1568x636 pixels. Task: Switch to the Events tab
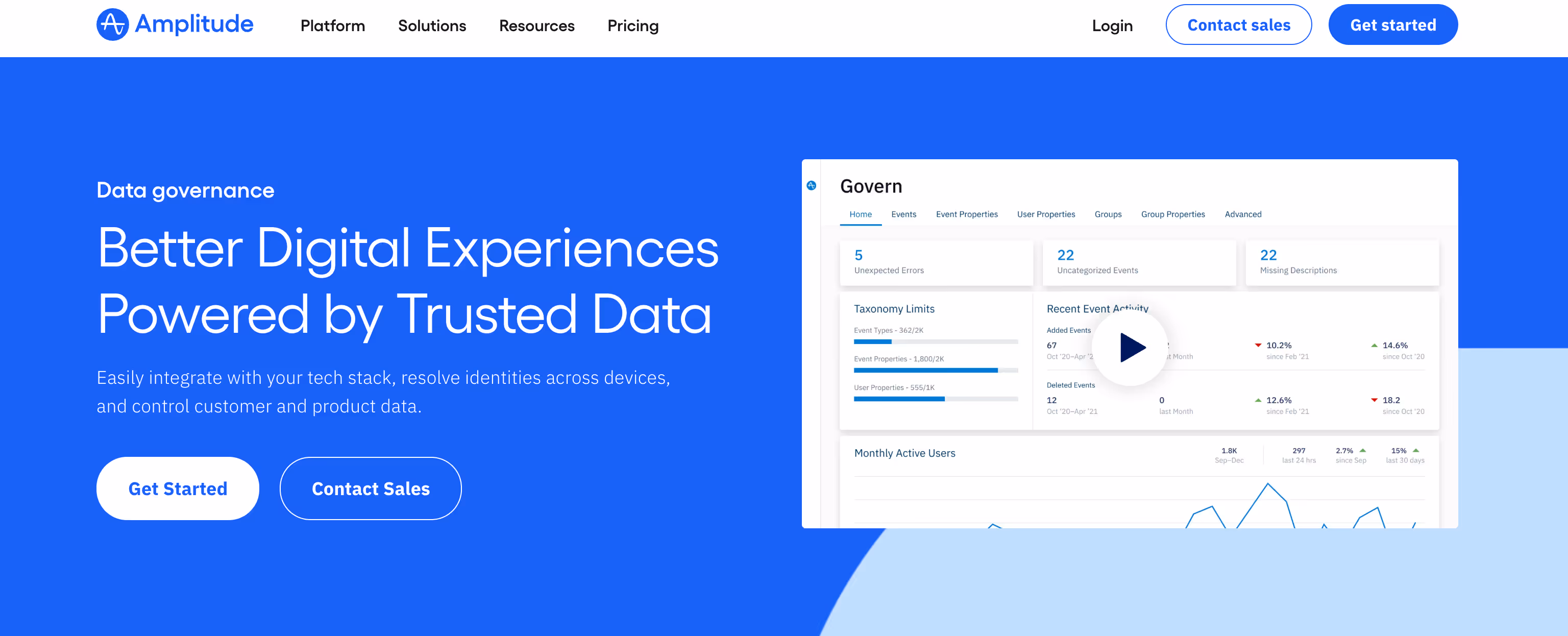point(903,214)
